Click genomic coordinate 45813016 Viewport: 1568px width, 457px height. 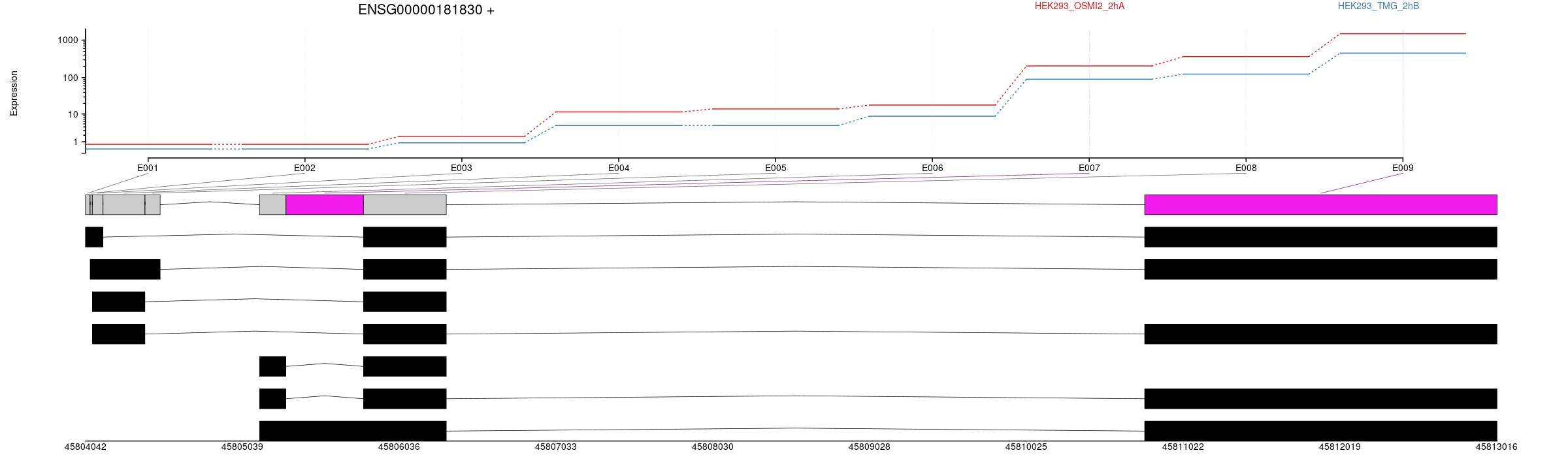click(x=1496, y=447)
